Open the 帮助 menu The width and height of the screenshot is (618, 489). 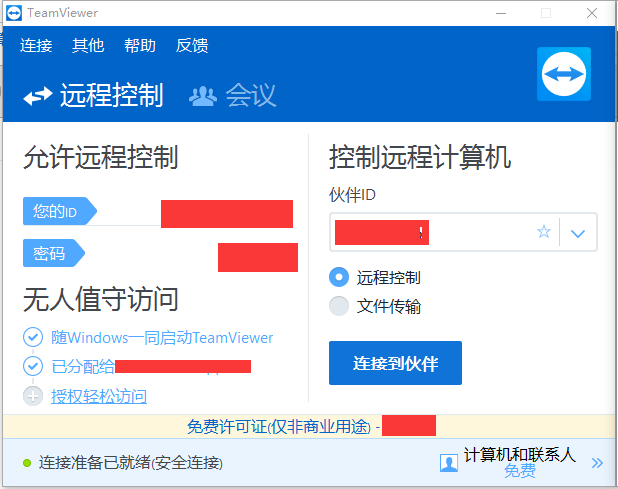(x=140, y=45)
